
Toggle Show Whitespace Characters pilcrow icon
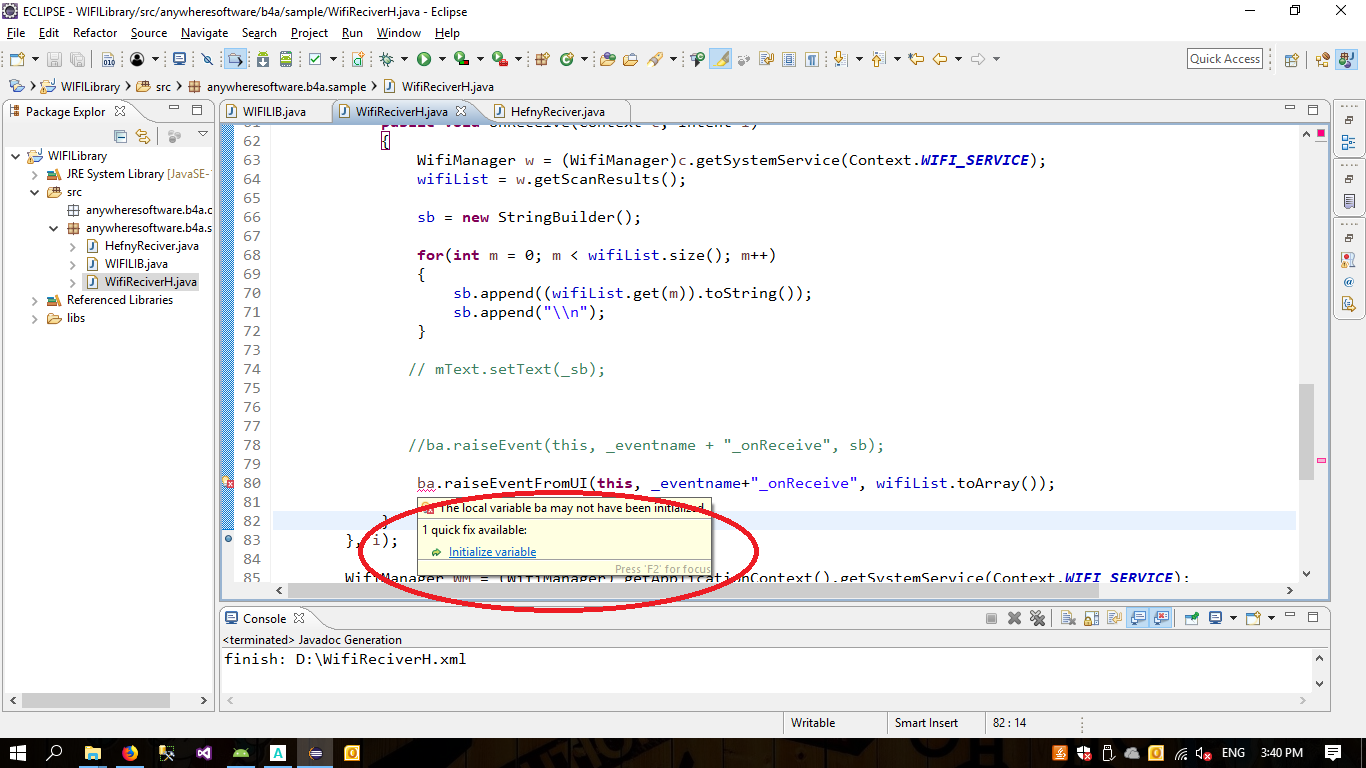point(812,59)
